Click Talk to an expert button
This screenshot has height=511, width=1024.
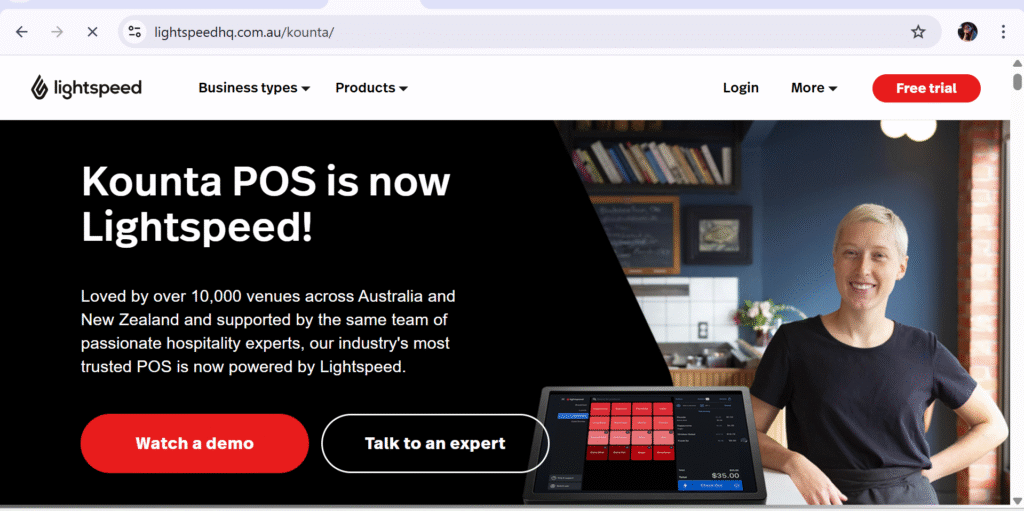(x=435, y=443)
